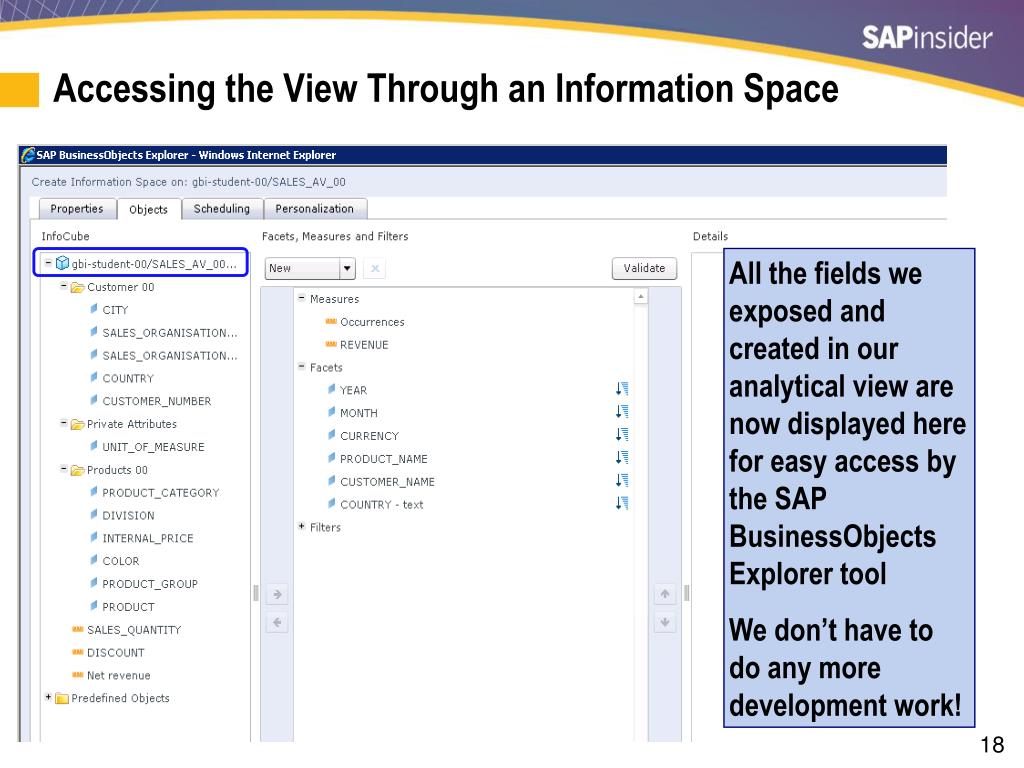Click the Net revenue measure icon

click(78, 675)
